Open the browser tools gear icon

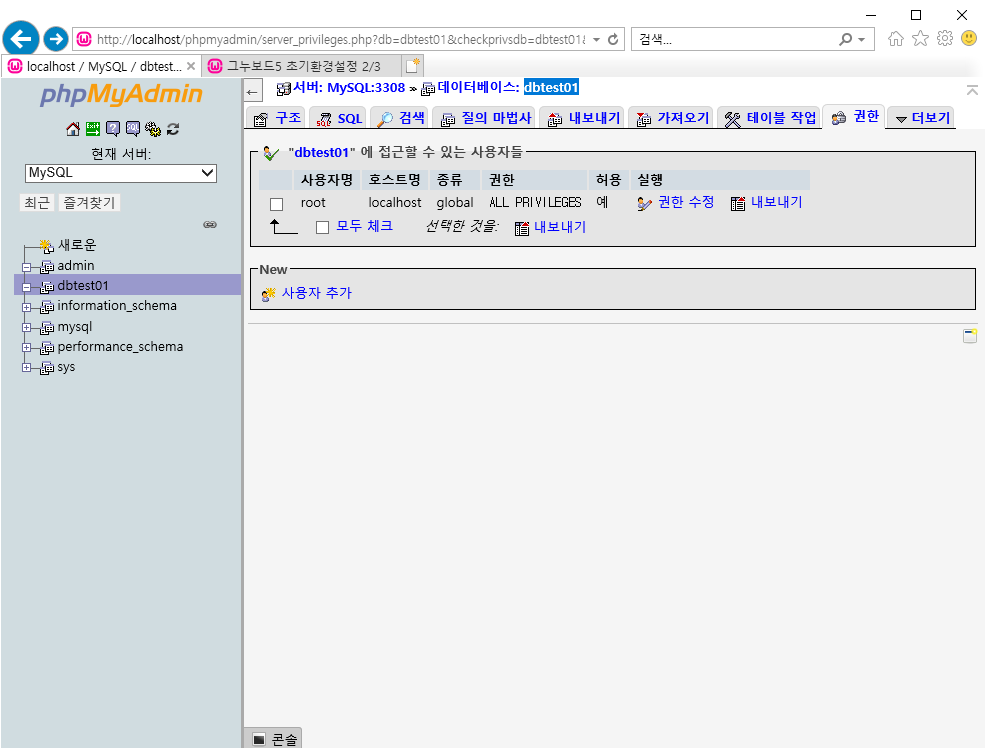945,39
